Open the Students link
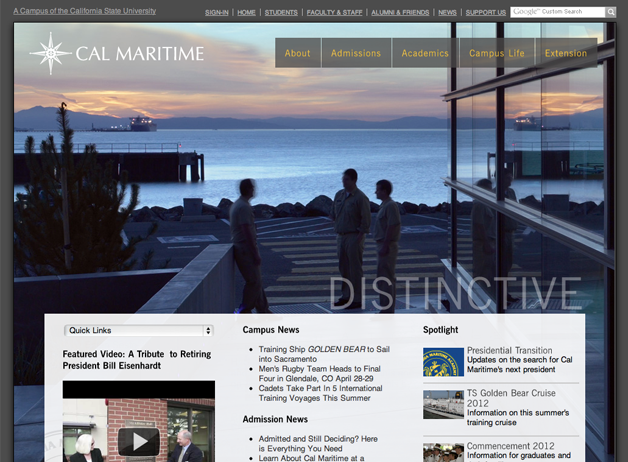 click(x=281, y=12)
